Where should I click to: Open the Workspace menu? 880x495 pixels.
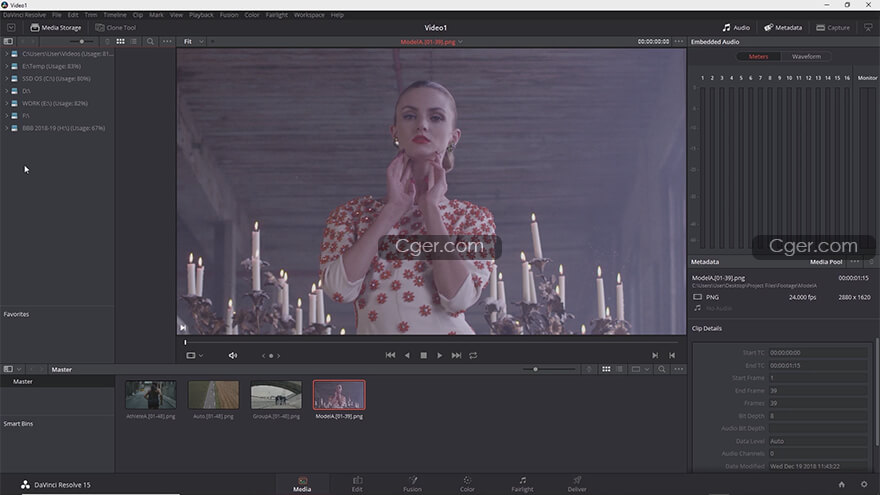(x=309, y=15)
